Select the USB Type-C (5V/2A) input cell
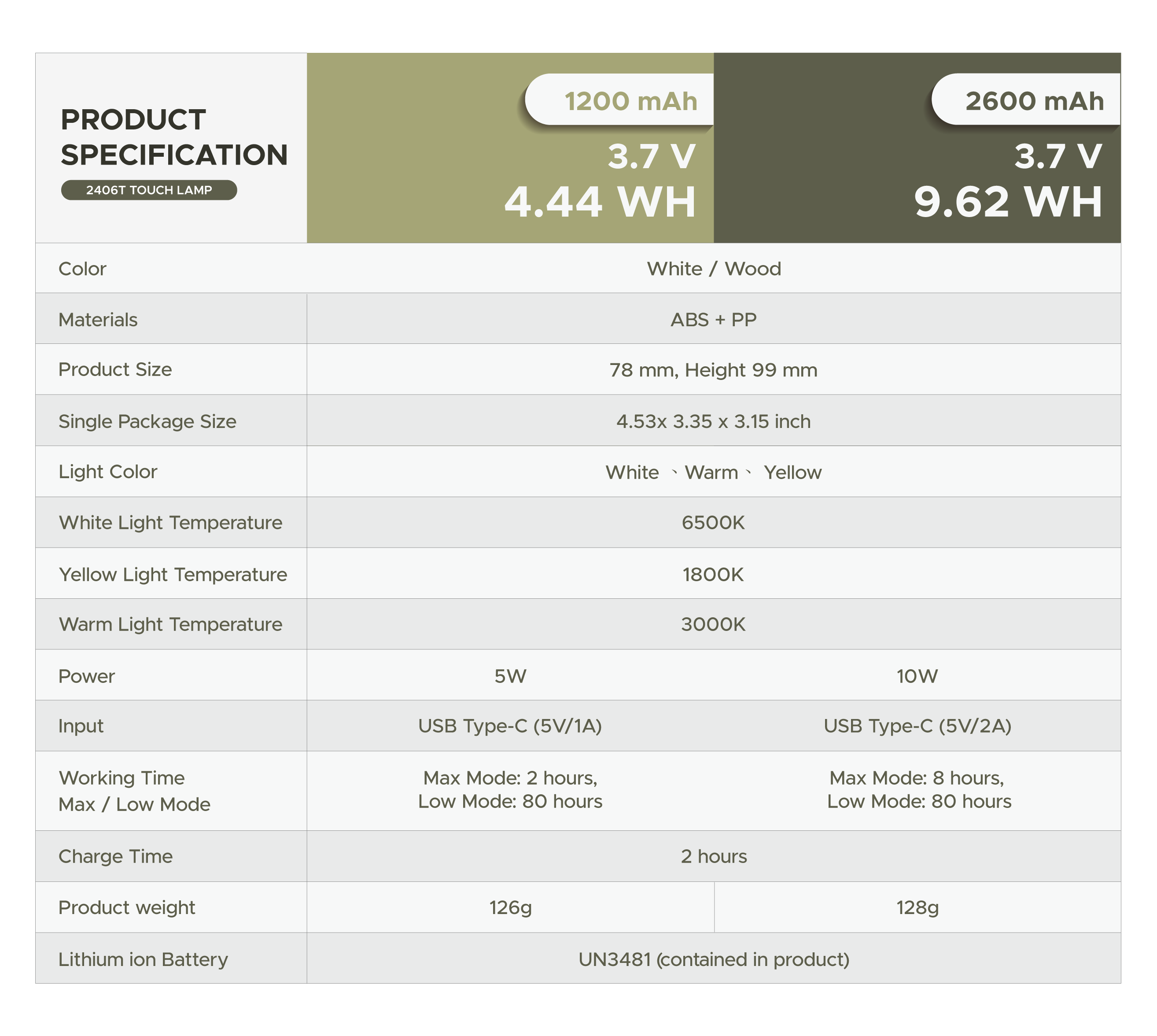 tap(917, 726)
